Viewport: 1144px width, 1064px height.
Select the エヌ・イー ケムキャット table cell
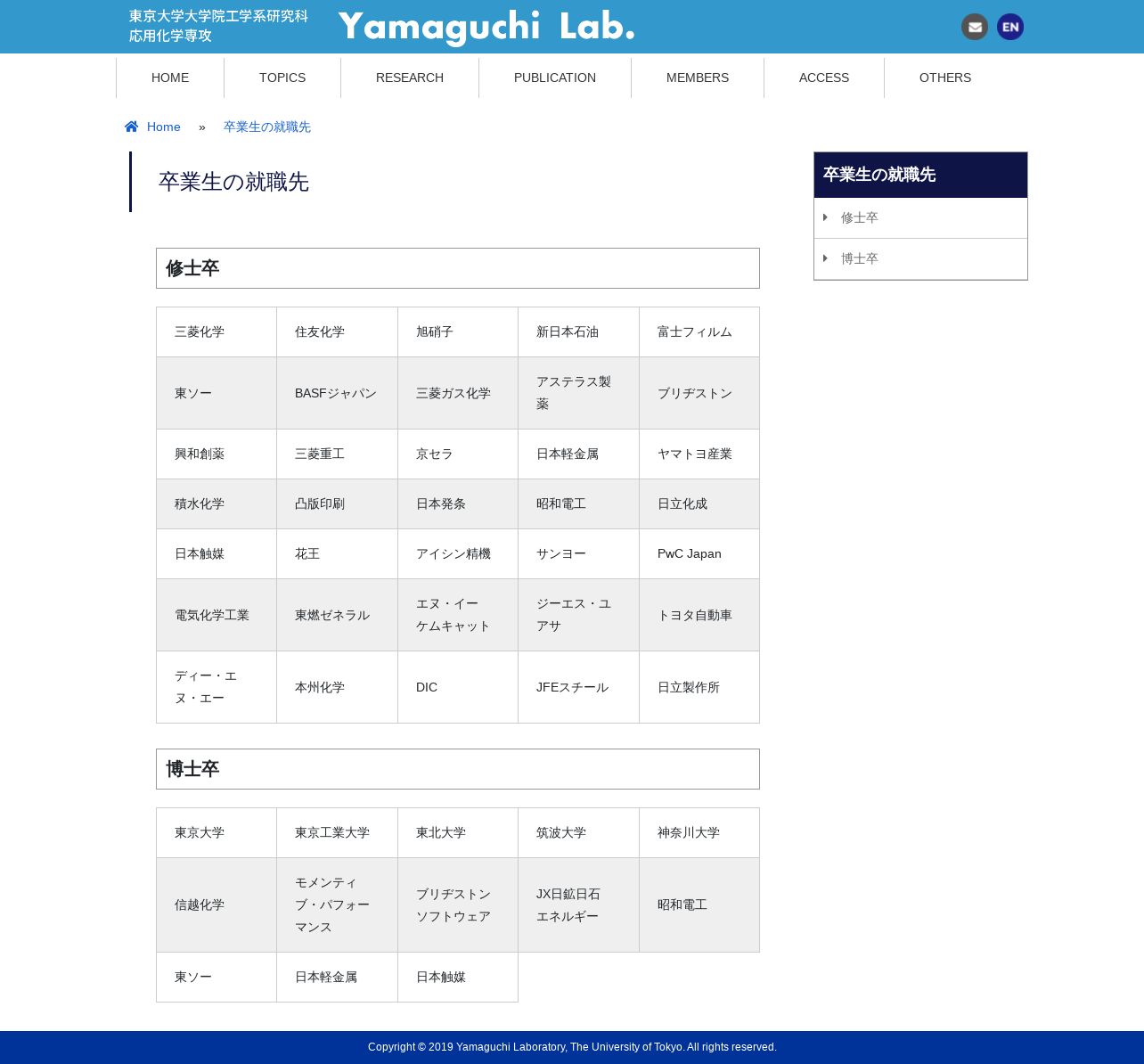click(458, 615)
